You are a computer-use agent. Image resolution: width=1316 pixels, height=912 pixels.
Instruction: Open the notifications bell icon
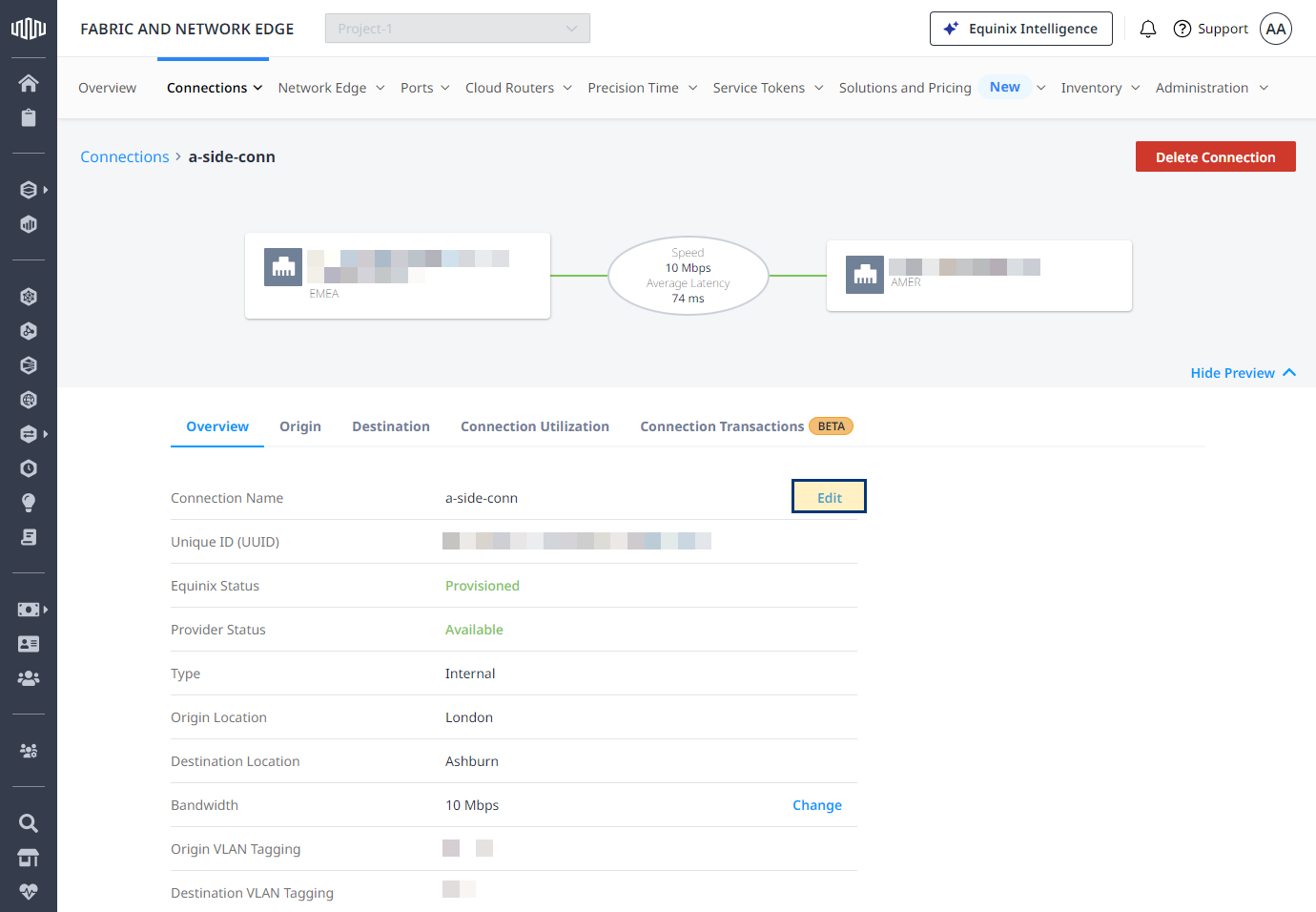coord(1148,29)
